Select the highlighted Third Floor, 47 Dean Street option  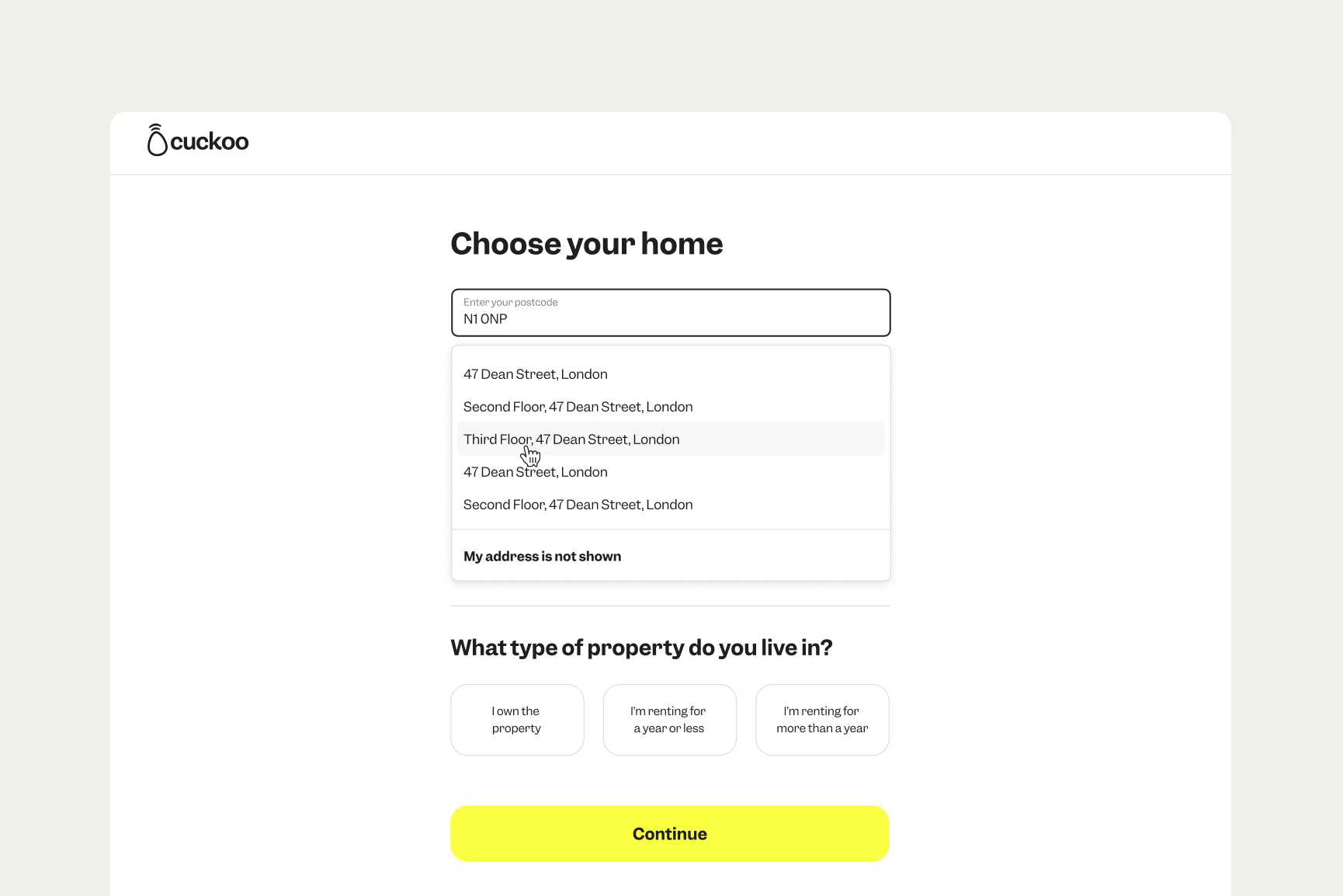click(571, 439)
